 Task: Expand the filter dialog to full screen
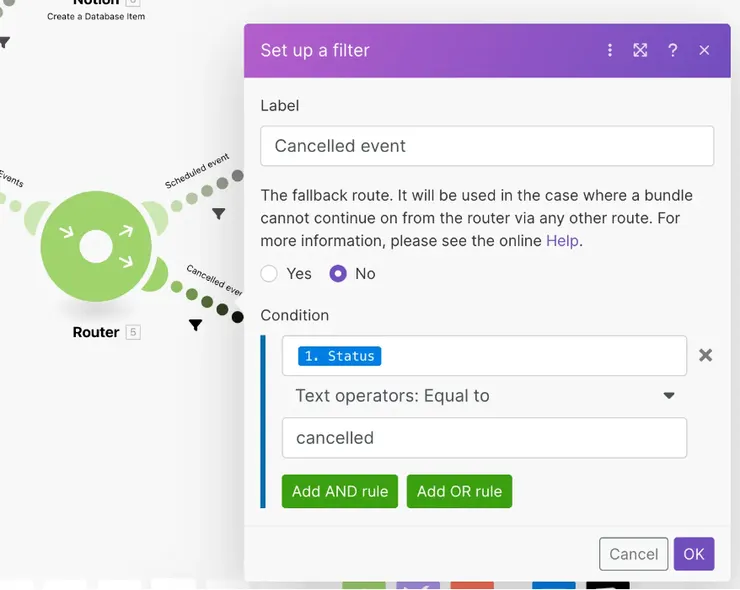(x=640, y=50)
